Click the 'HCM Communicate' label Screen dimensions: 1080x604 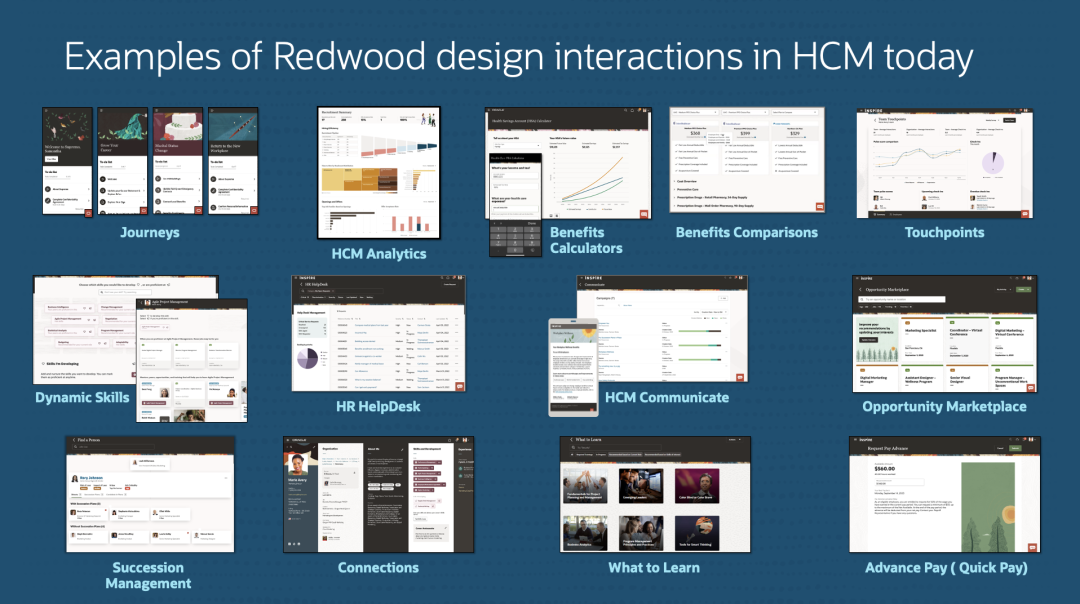click(x=667, y=397)
